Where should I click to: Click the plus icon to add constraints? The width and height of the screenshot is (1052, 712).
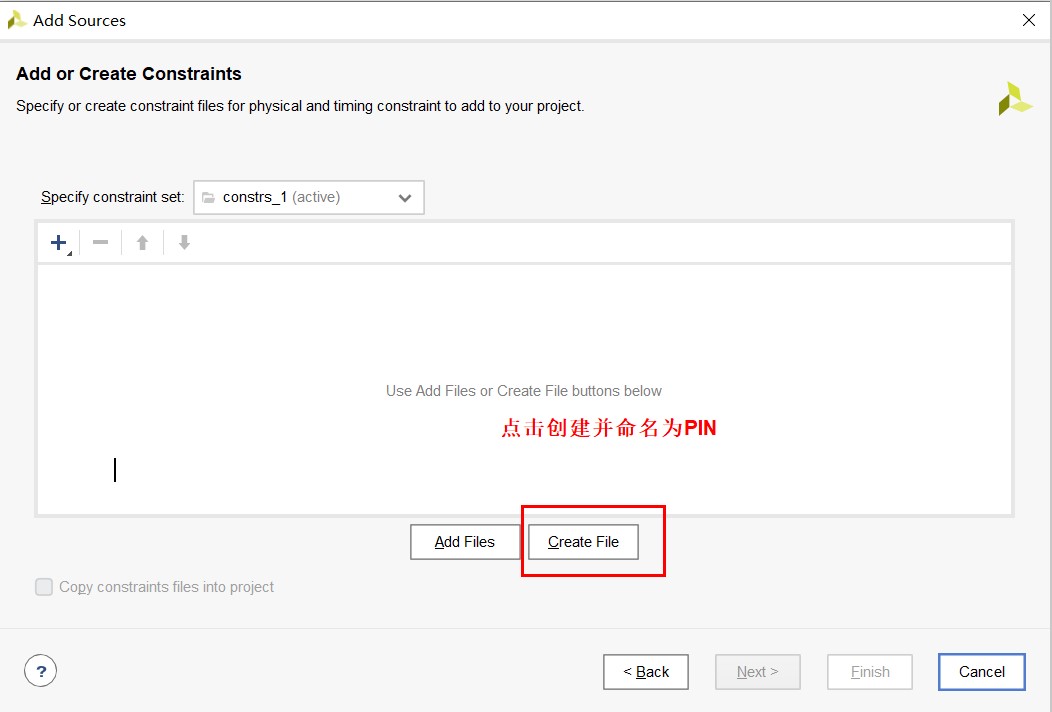59,243
